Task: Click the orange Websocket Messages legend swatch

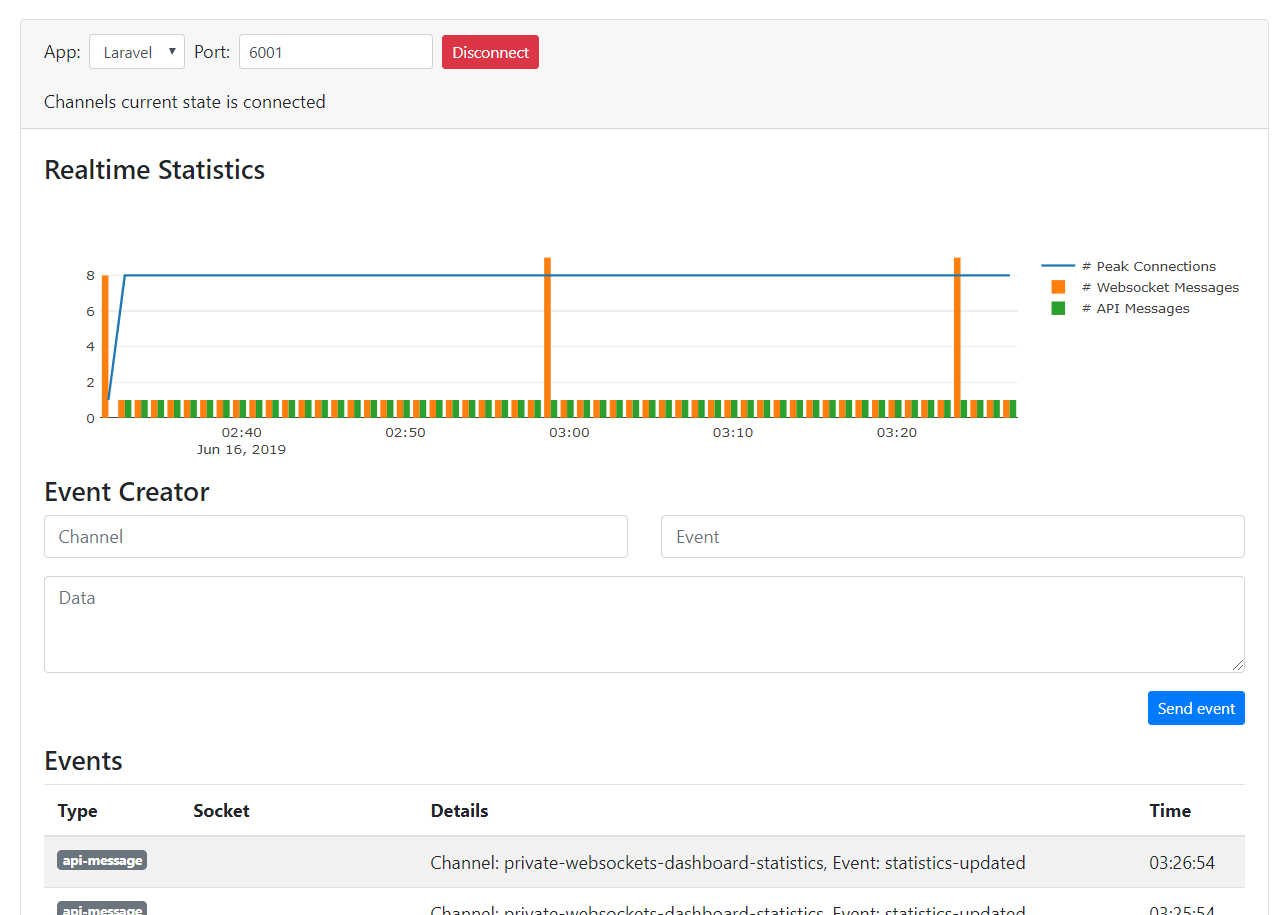Action: point(1058,287)
